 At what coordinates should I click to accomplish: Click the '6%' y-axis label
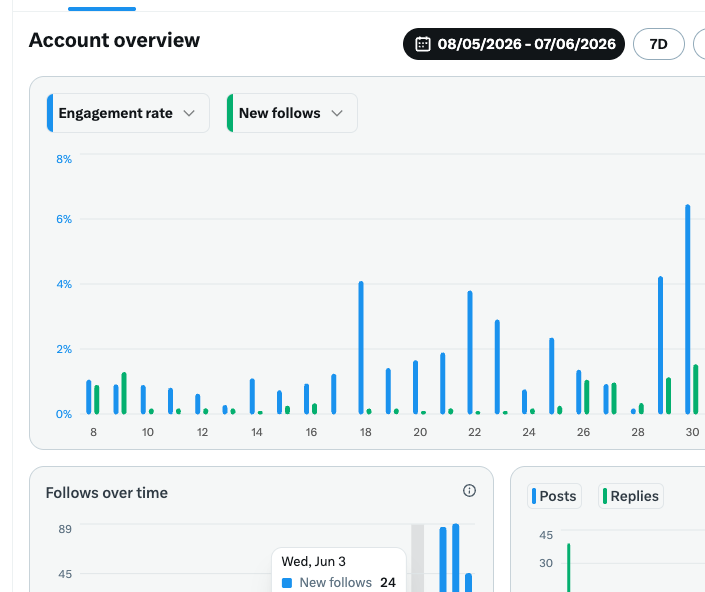pos(64,219)
